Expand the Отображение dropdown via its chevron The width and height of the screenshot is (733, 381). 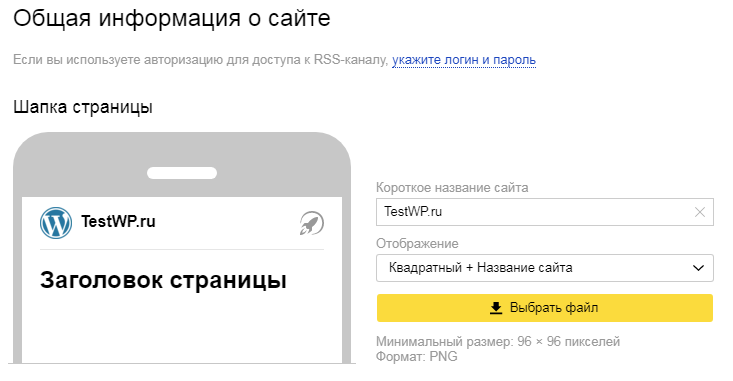pos(698,268)
